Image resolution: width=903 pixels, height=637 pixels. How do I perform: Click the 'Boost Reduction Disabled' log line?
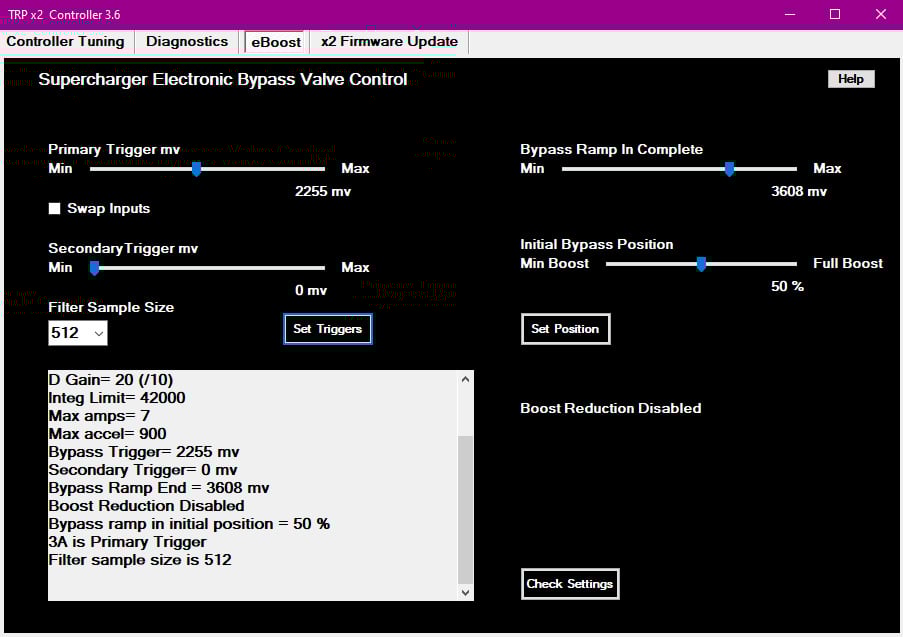point(146,506)
